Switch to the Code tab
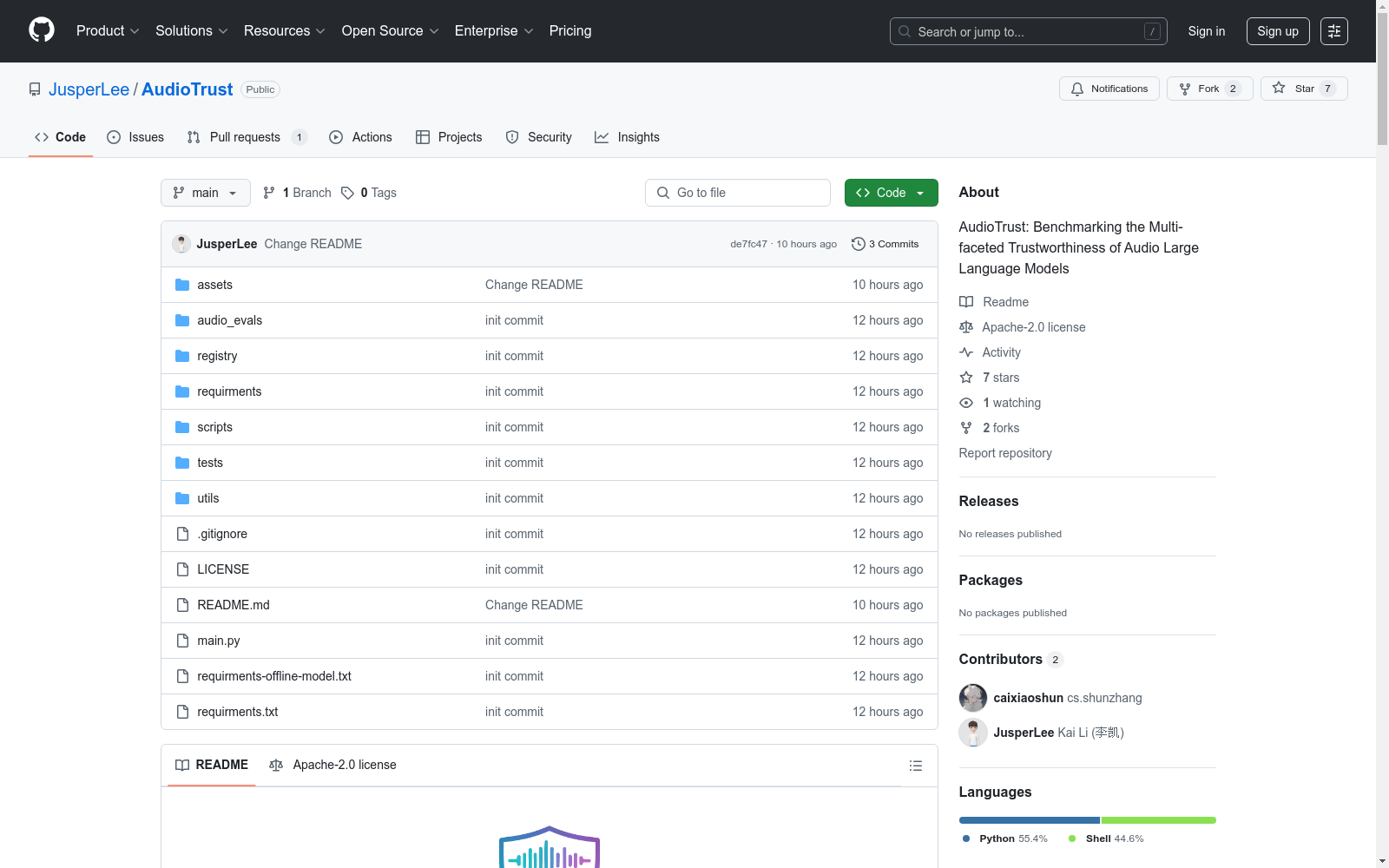Viewport: 1389px width, 868px height. (x=61, y=137)
